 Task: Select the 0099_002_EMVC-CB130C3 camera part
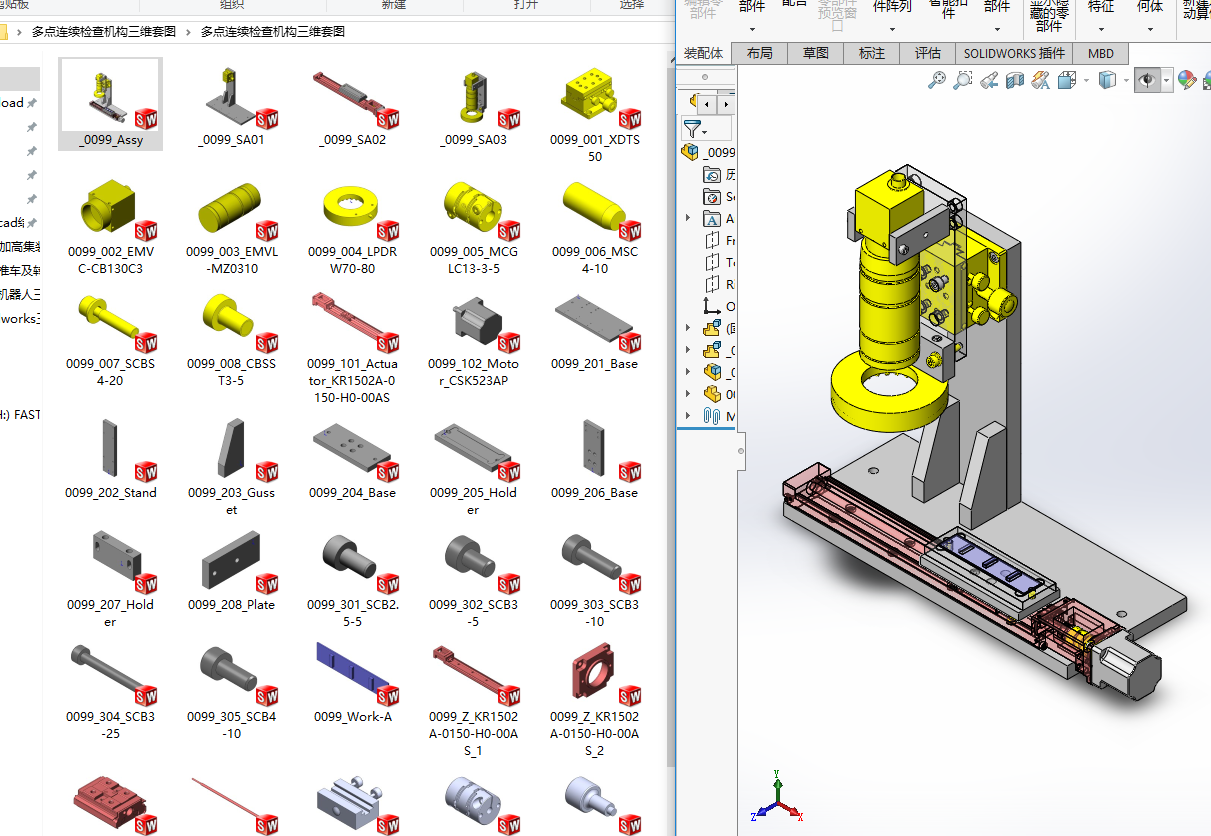110,225
